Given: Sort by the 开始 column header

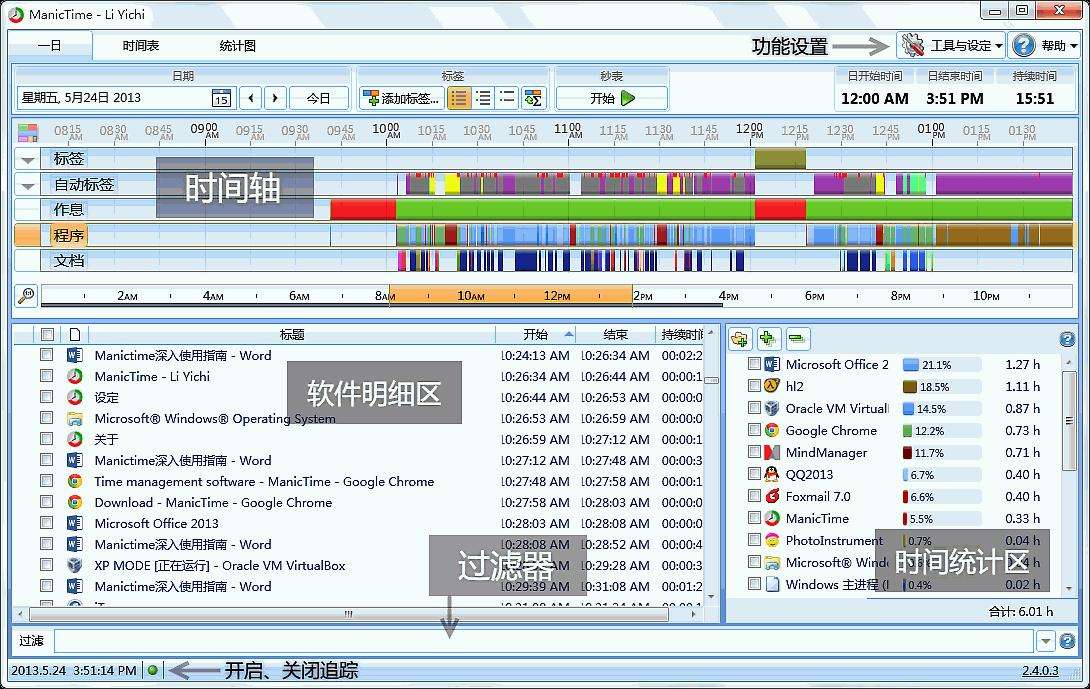Looking at the screenshot, I should tap(535, 334).
